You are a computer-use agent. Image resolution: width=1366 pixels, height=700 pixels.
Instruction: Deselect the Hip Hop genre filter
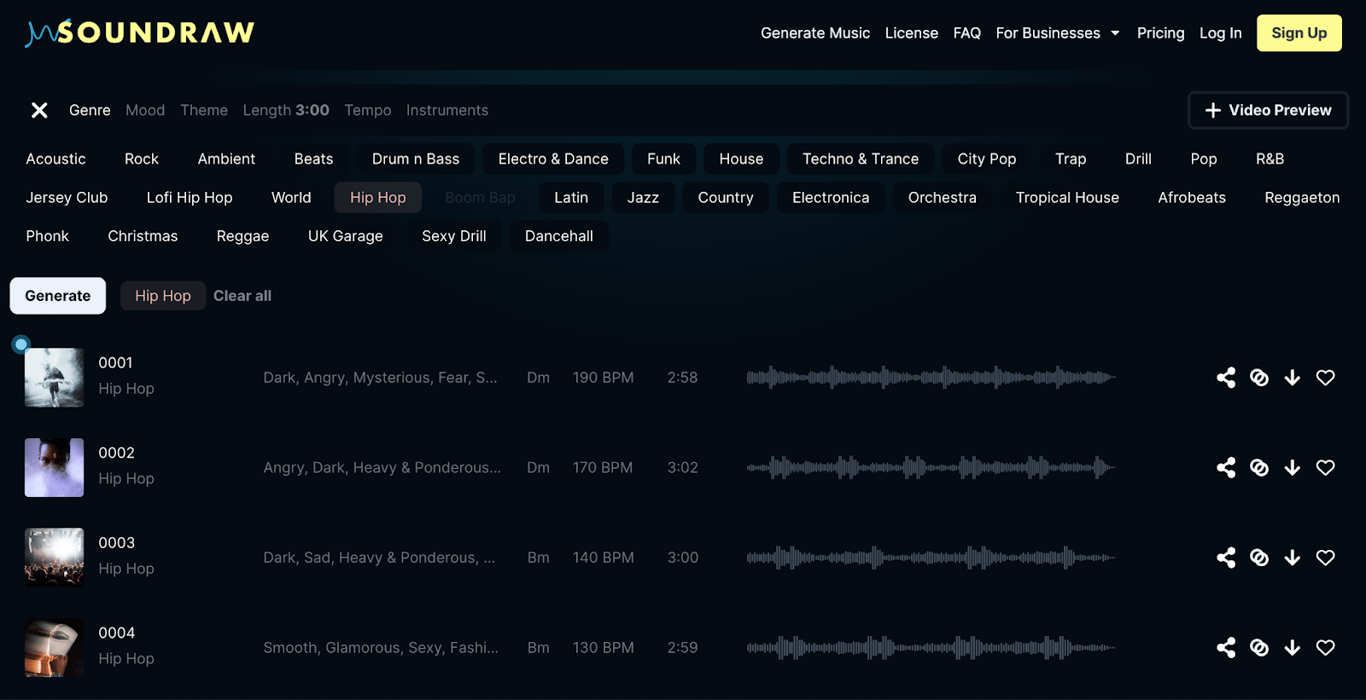click(x=377, y=197)
